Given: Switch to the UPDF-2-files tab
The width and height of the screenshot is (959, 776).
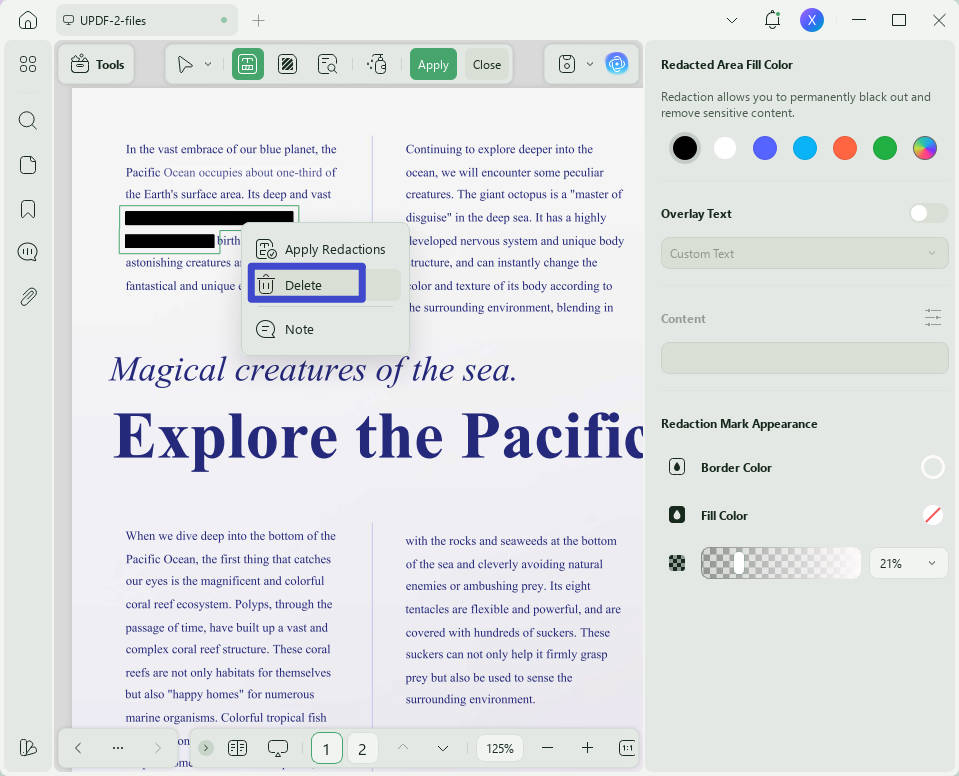Looking at the screenshot, I should (147, 21).
